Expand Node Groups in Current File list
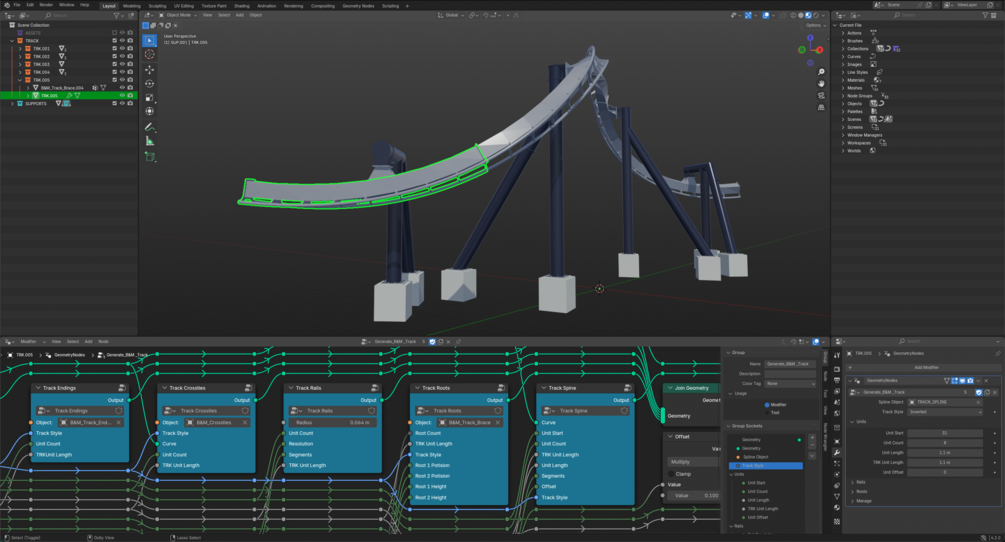Screen dimensions: 1005x542 click(843, 96)
